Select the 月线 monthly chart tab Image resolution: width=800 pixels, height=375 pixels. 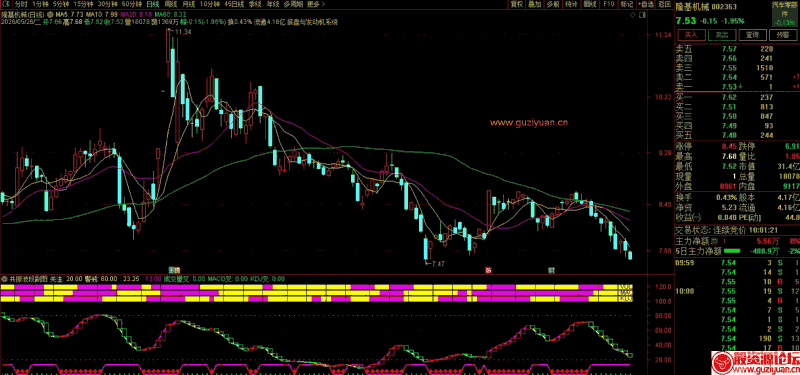pos(188,4)
